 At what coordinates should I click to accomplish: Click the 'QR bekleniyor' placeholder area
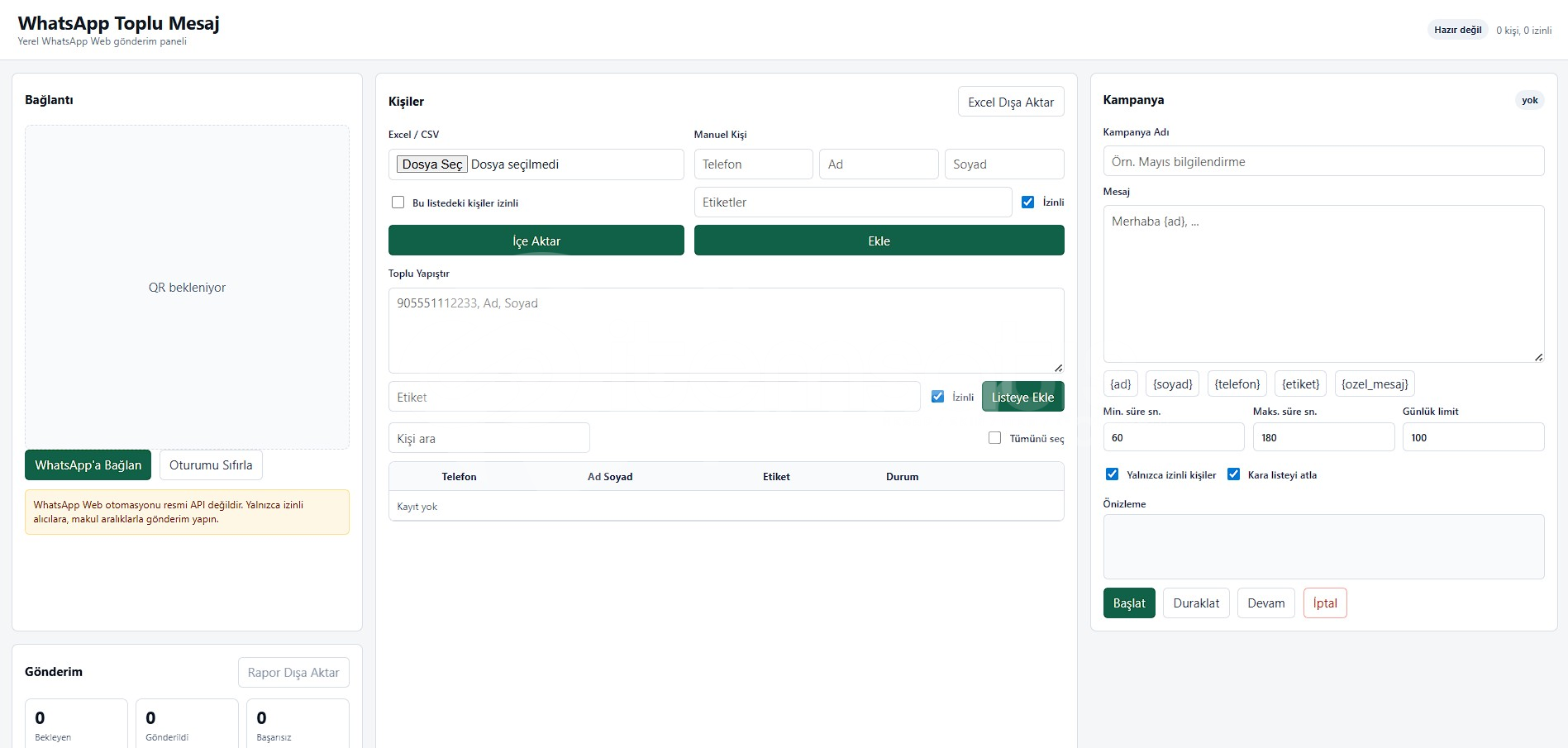click(187, 288)
